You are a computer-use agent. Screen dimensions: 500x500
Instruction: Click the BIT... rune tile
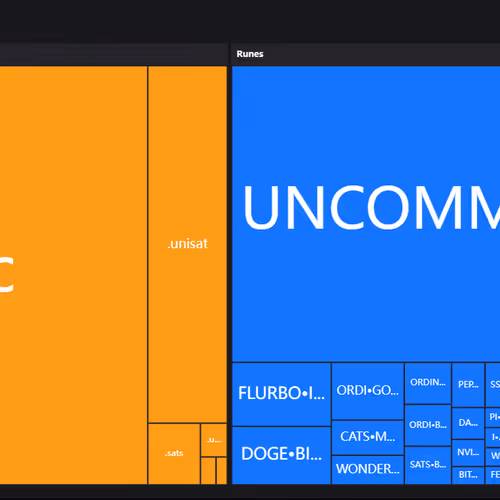pos(468,475)
